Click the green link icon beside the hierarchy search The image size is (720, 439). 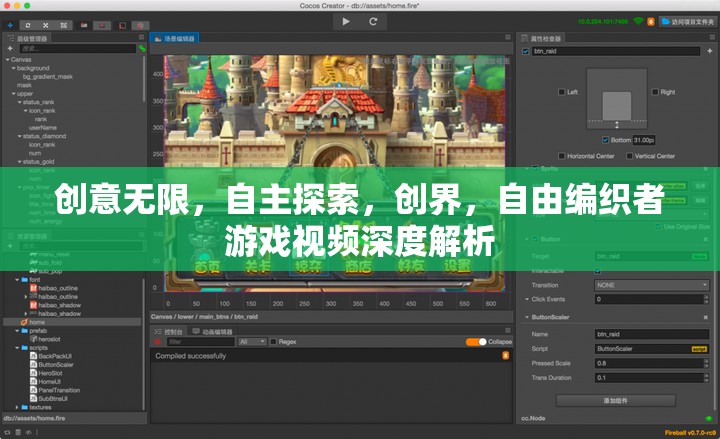[x=142, y=48]
